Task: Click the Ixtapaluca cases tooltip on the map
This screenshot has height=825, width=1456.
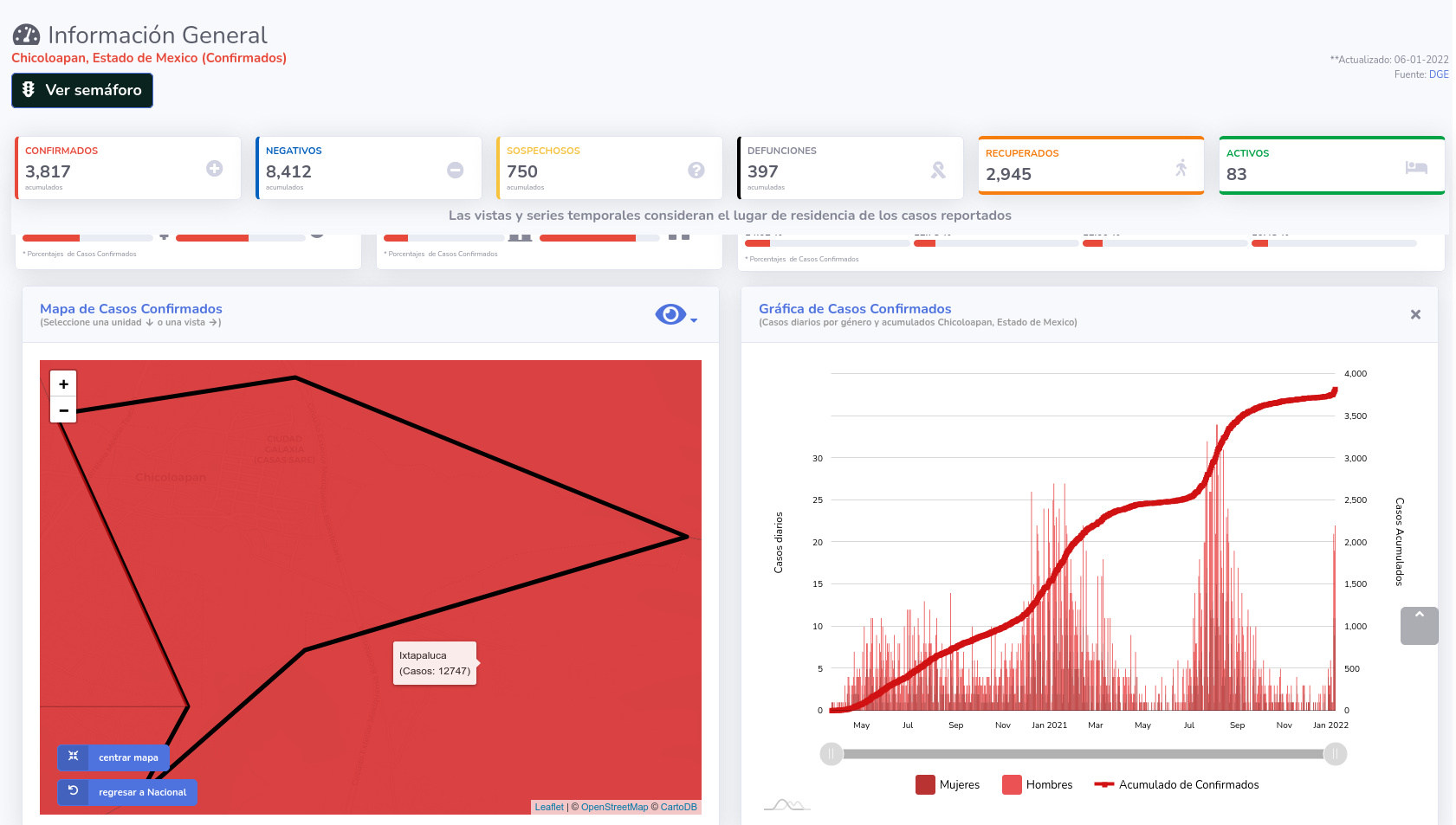Action: click(435, 663)
